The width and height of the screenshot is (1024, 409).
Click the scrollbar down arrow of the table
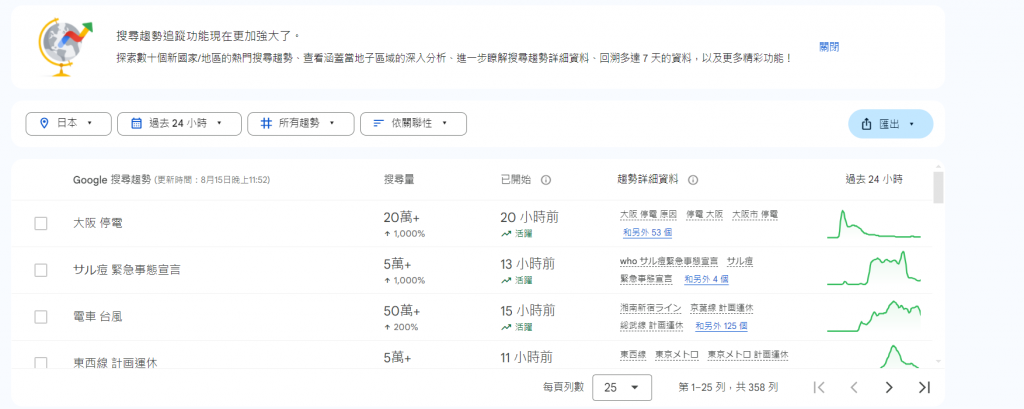pos(938,361)
